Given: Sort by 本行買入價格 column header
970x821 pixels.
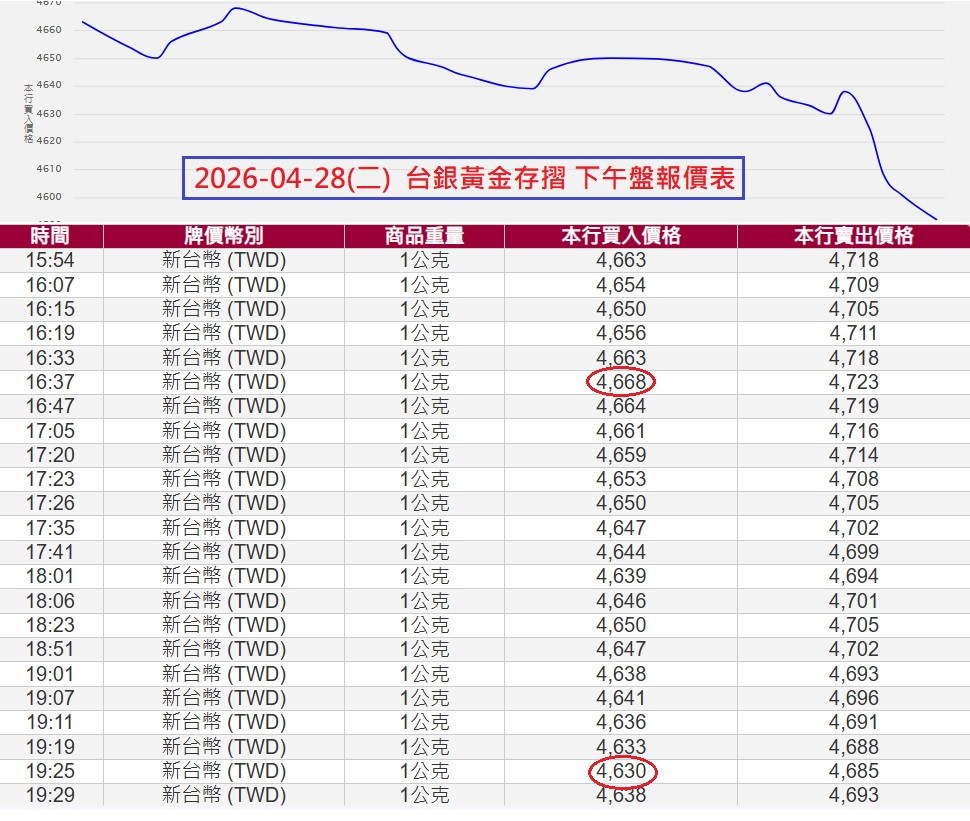Looking at the screenshot, I should [620, 236].
